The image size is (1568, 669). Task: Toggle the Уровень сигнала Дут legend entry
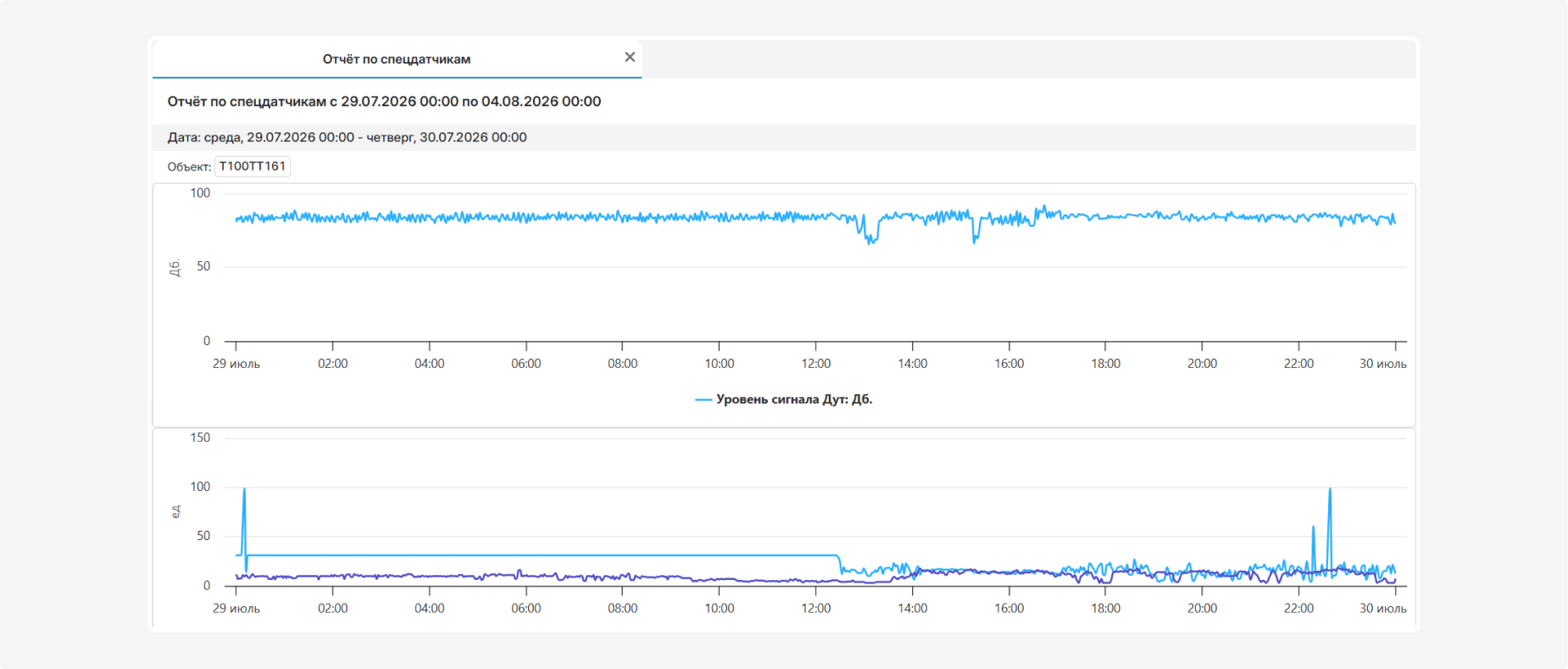tap(784, 399)
